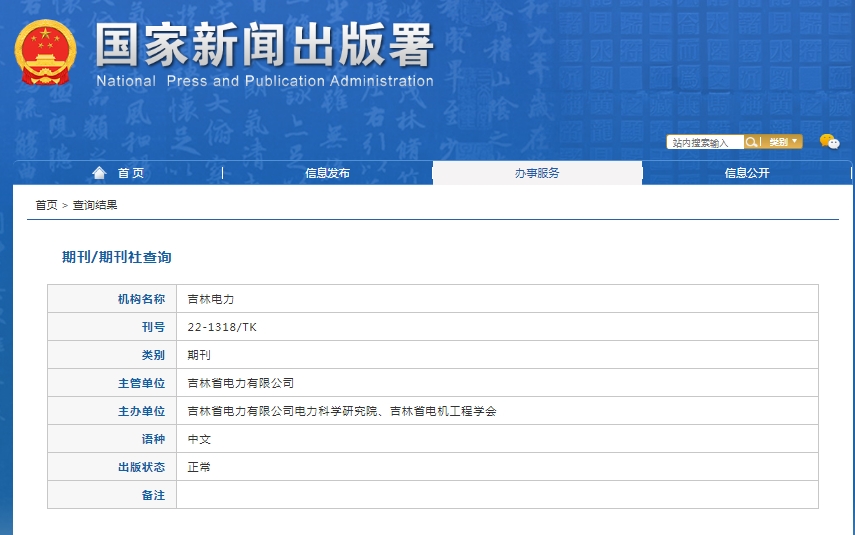Click the 正常 publication status value
855x535 pixels.
point(199,467)
